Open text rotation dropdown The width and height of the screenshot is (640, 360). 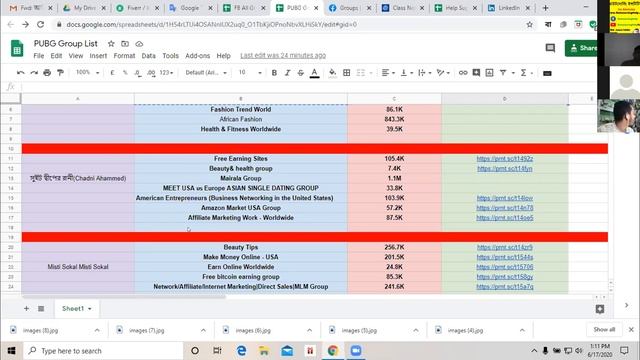(443, 73)
